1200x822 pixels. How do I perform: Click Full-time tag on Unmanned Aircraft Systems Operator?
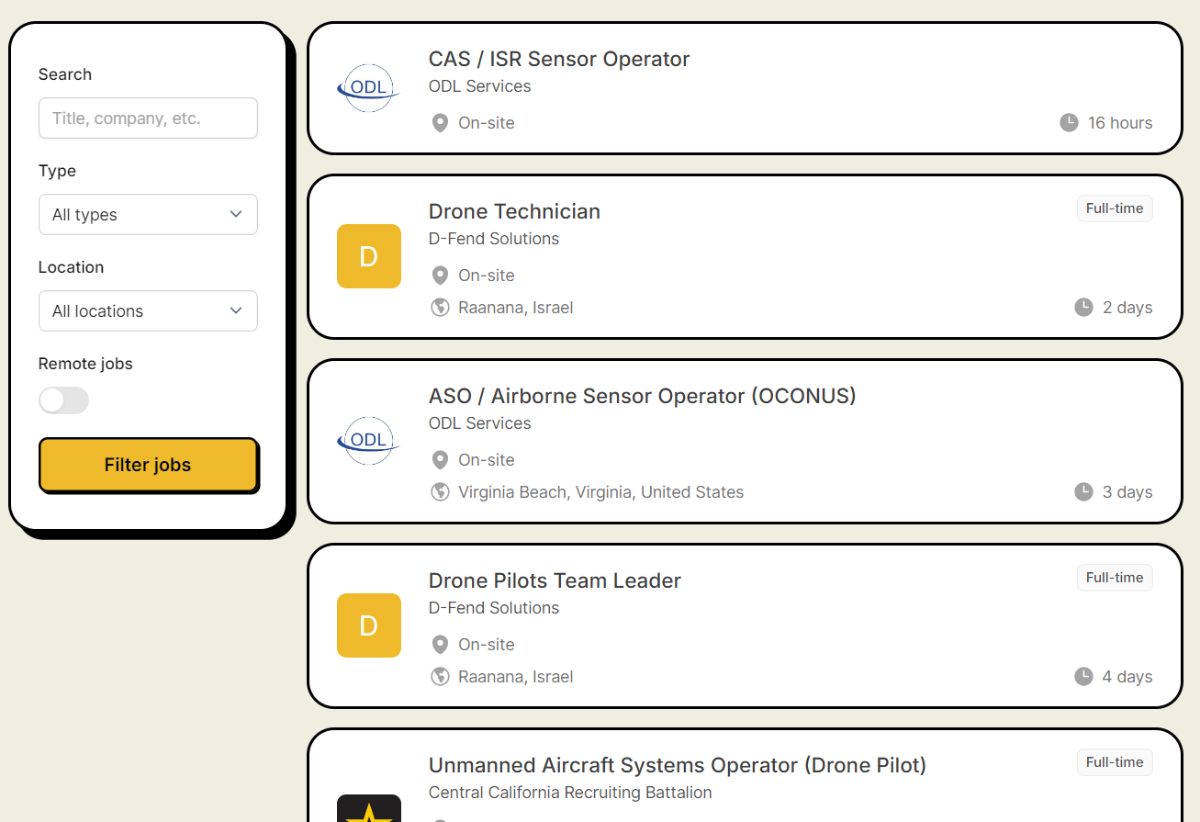(1114, 762)
